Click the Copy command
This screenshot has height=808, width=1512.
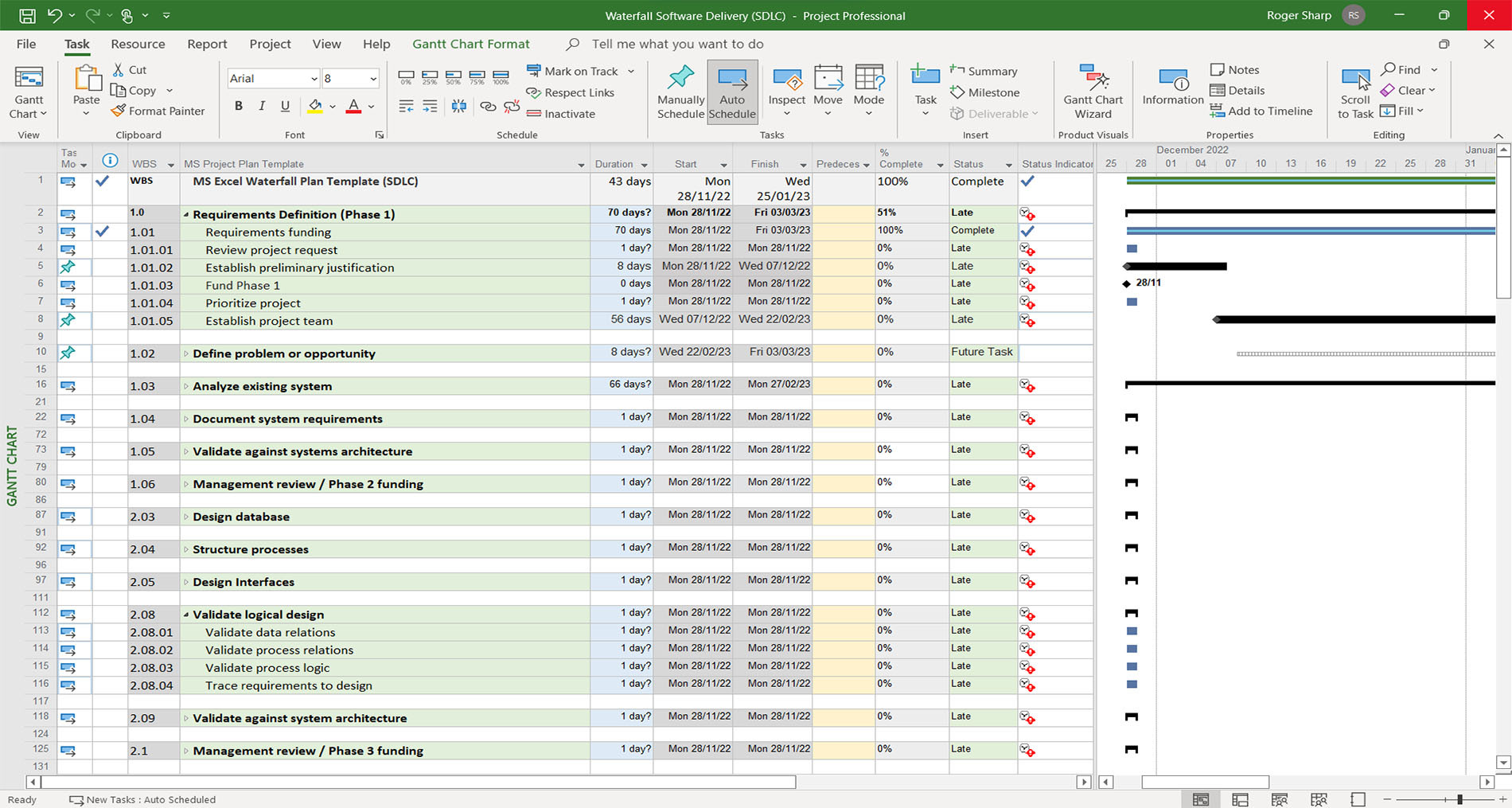pos(134,91)
